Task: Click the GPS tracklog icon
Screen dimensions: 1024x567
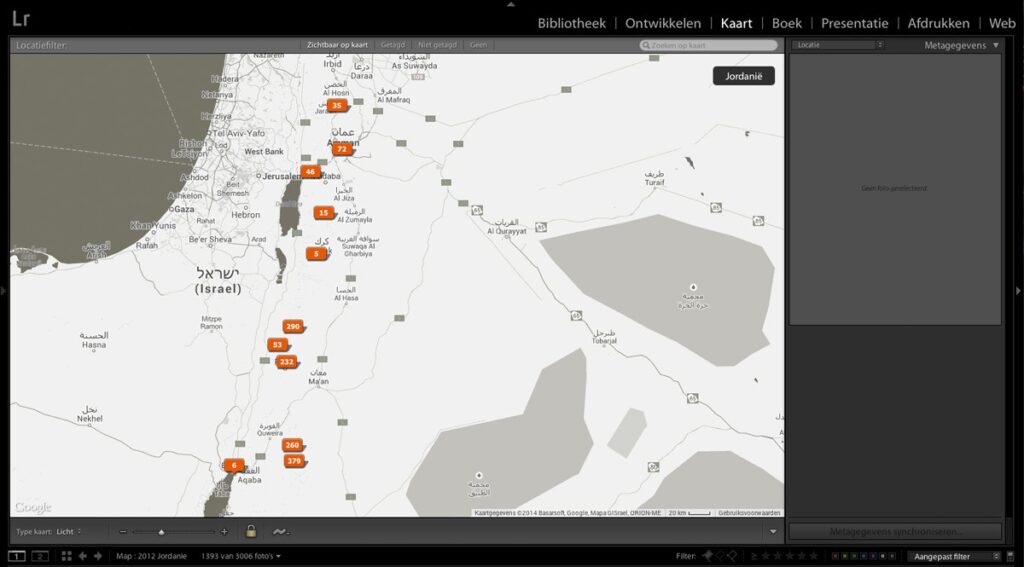Action: click(281, 531)
